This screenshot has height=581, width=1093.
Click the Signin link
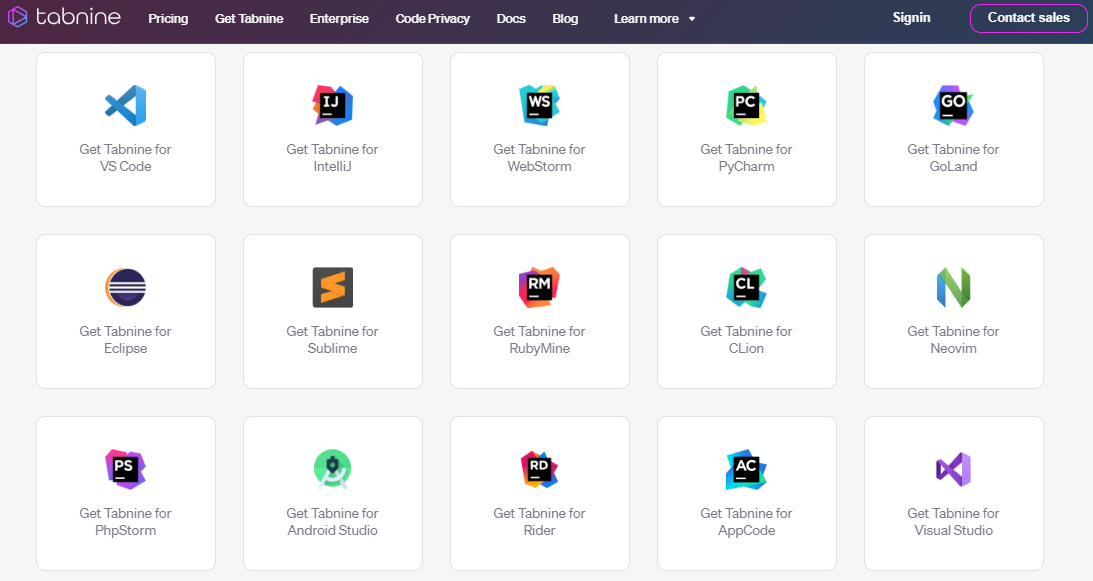[x=911, y=17]
